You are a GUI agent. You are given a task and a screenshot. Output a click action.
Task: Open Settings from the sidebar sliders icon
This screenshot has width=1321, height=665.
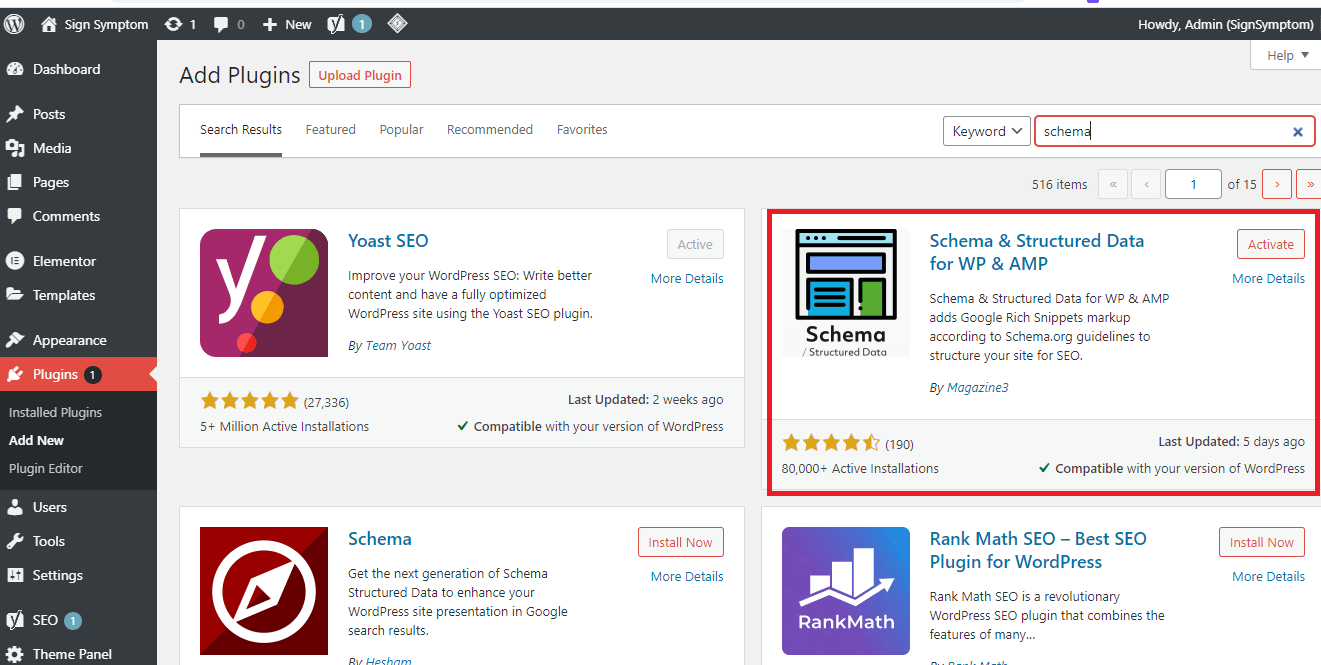point(15,575)
